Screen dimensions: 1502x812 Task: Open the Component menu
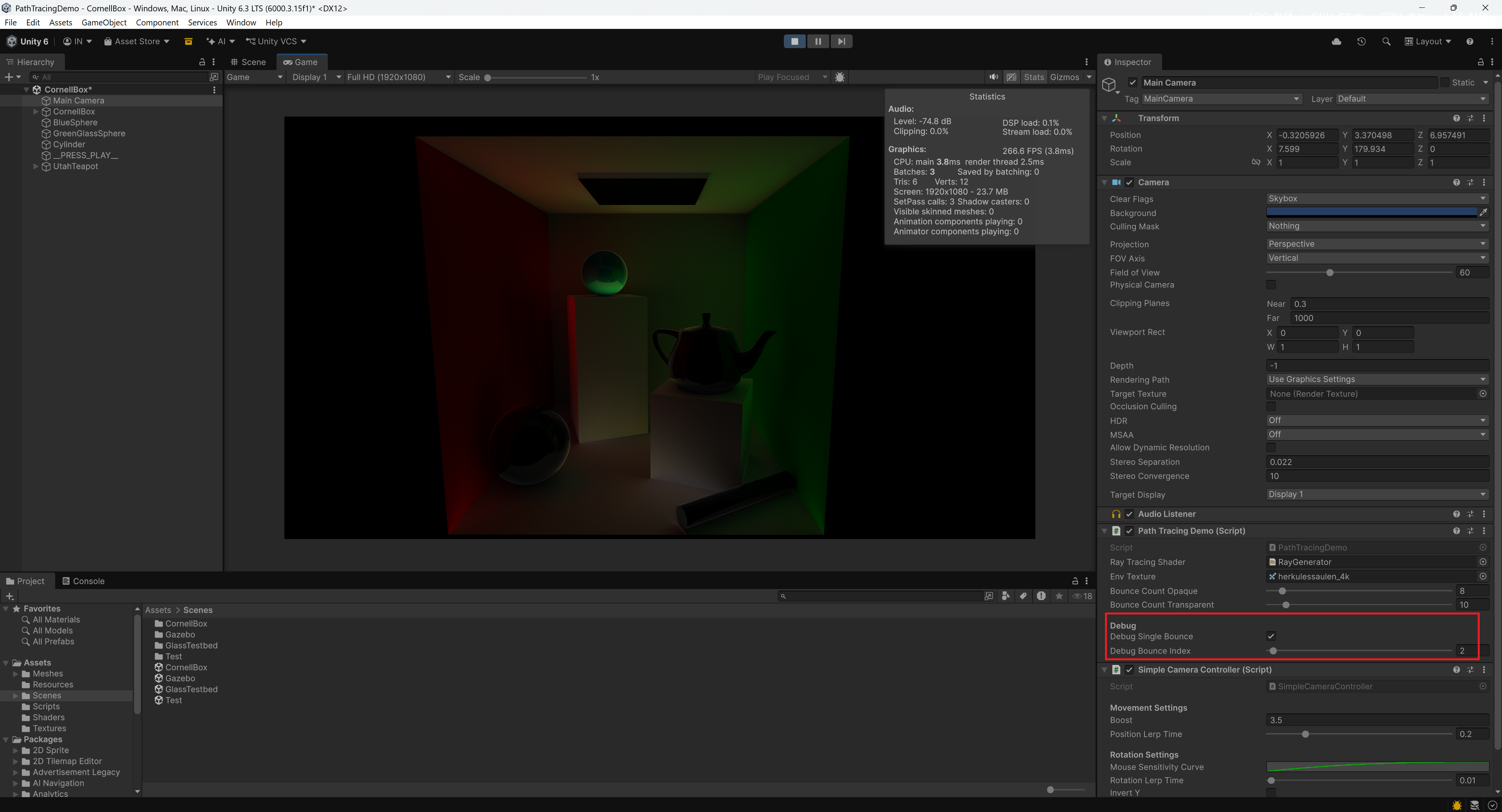click(157, 23)
